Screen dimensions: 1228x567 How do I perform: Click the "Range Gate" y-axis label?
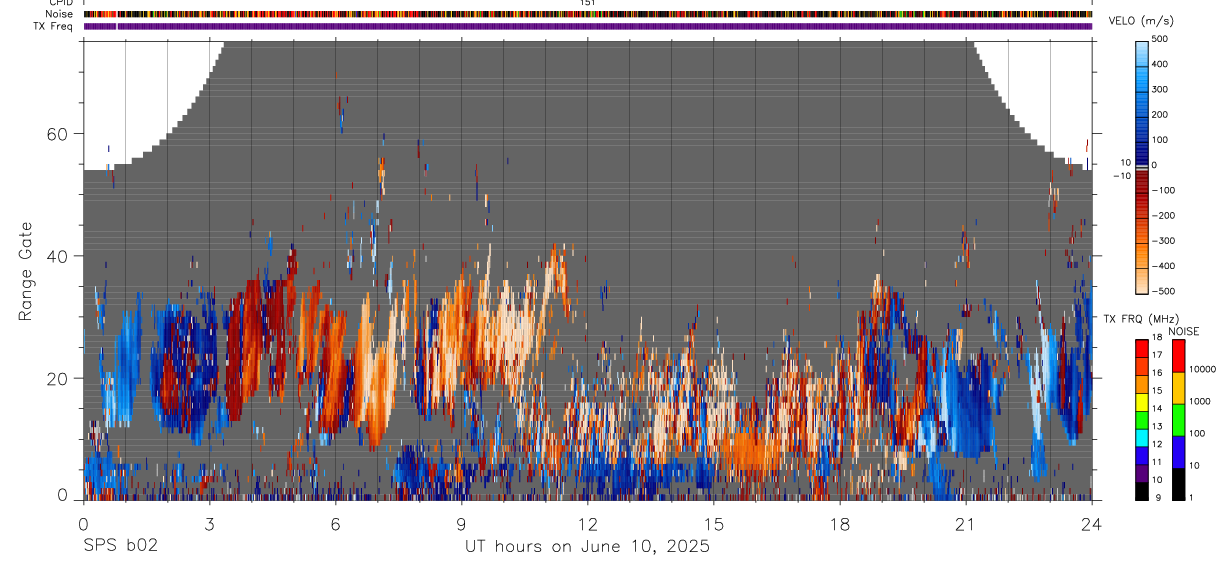tap(26, 272)
